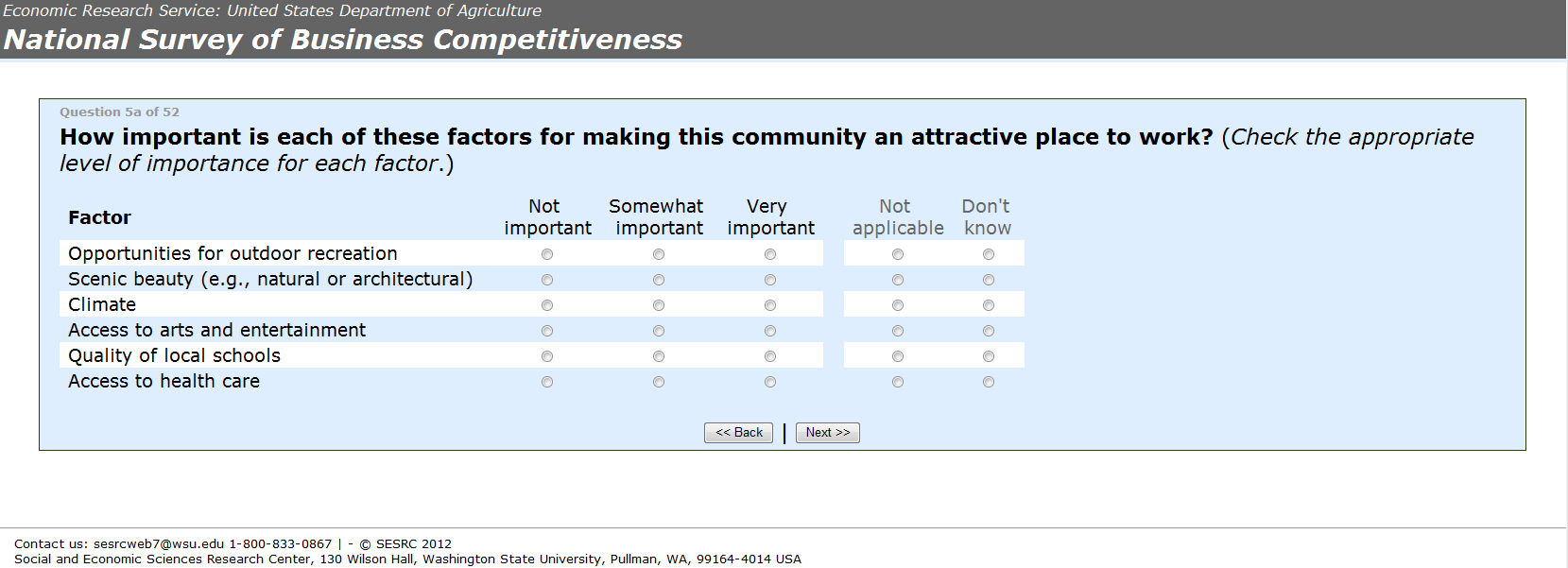Click the Quality of local schools label

tap(174, 356)
